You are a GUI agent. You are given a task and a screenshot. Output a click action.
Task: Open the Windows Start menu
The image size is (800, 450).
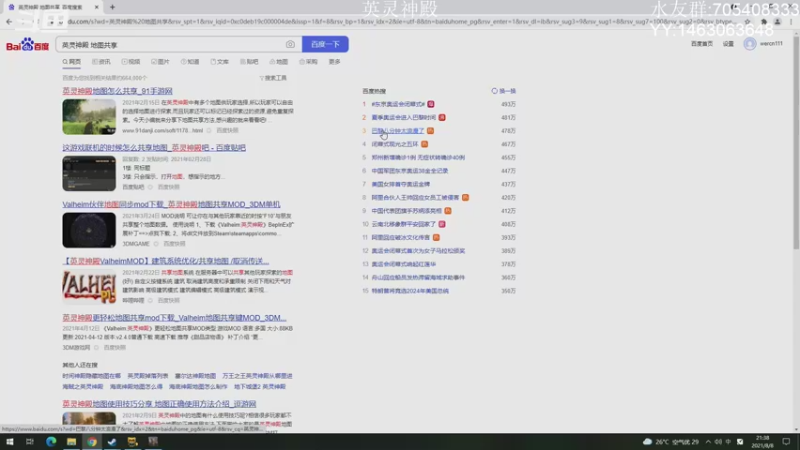(x=10, y=442)
